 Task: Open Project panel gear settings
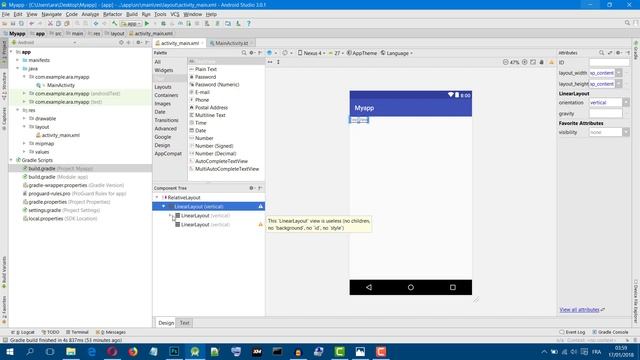point(138,42)
